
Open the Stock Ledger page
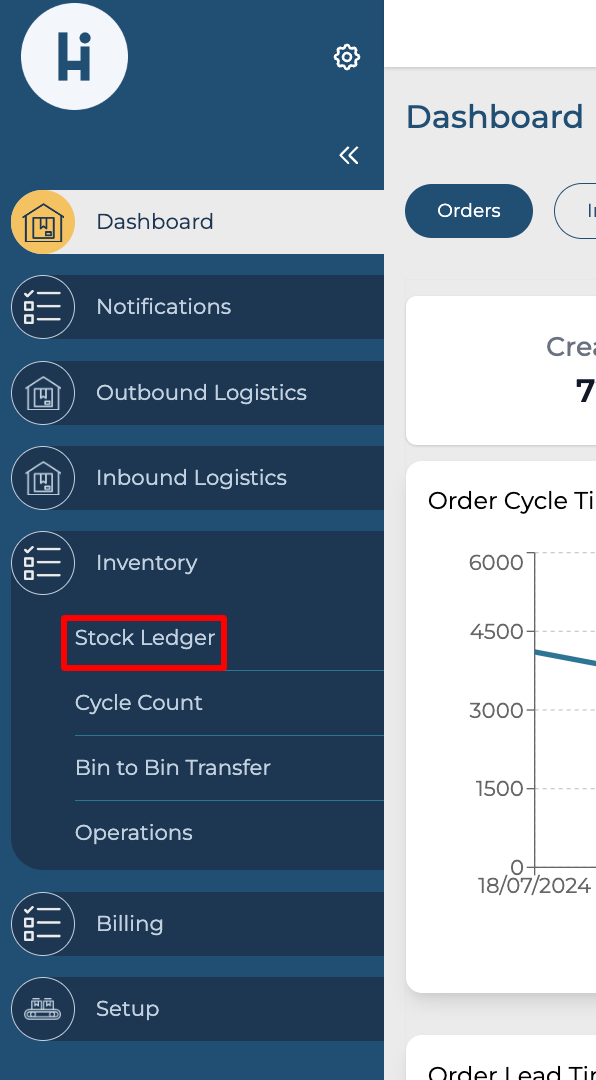(144, 638)
